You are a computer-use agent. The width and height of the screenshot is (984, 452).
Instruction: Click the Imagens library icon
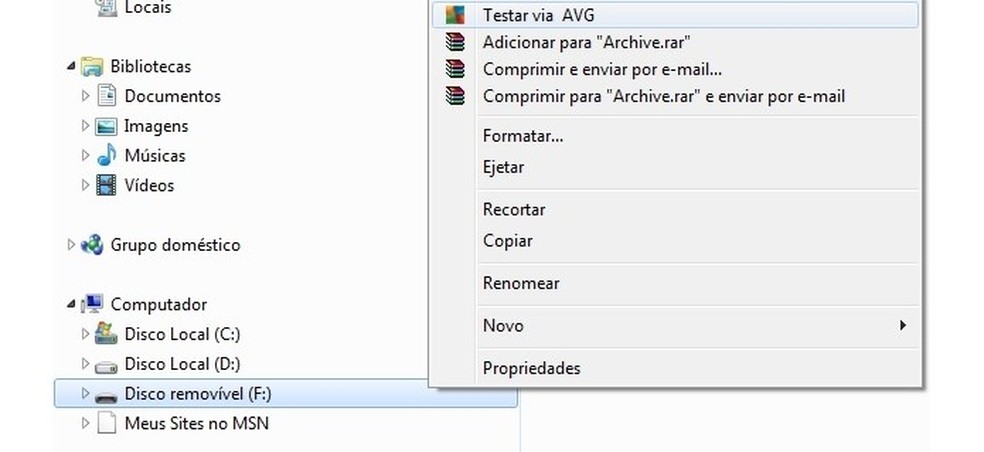coord(107,127)
